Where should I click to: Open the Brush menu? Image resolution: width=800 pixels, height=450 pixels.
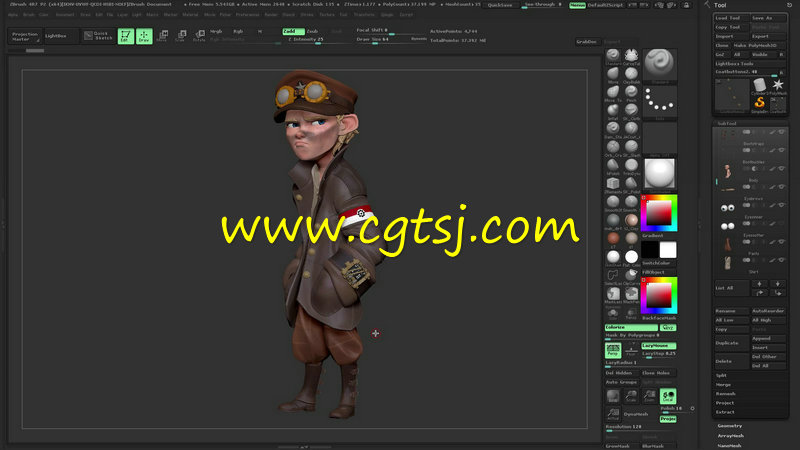tap(29, 15)
